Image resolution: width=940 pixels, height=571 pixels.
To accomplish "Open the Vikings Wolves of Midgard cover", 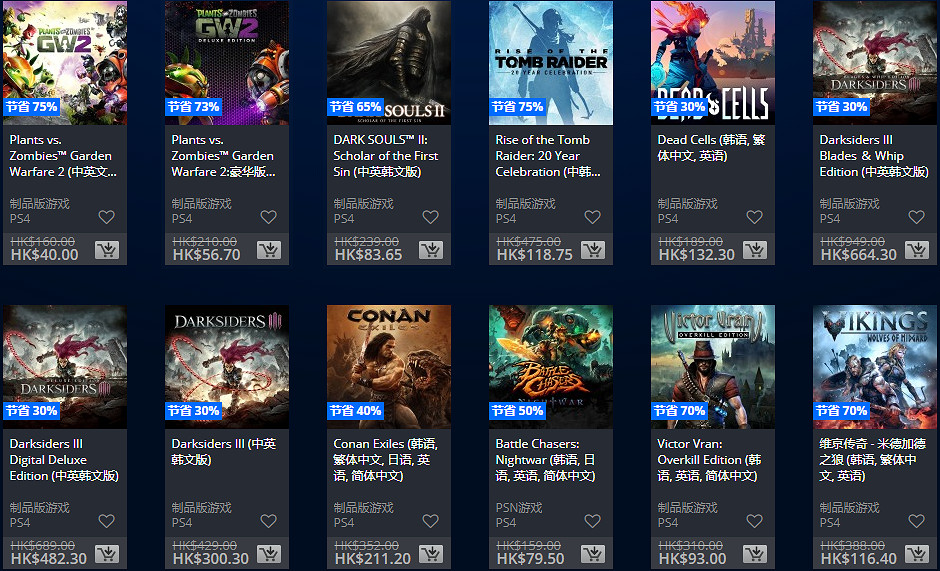I will [875, 367].
